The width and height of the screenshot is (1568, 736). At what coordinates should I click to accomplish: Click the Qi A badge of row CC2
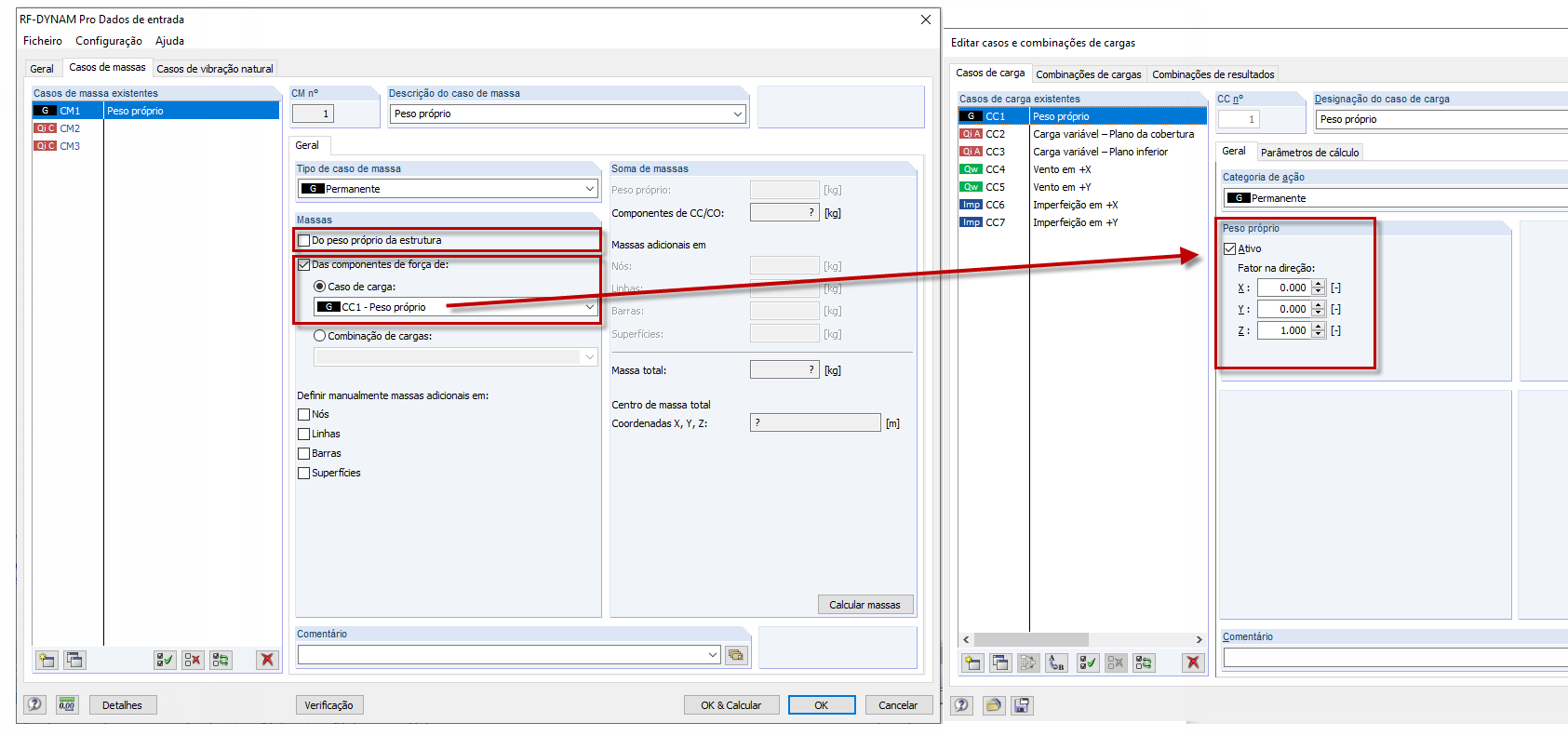pyautogui.click(x=971, y=134)
